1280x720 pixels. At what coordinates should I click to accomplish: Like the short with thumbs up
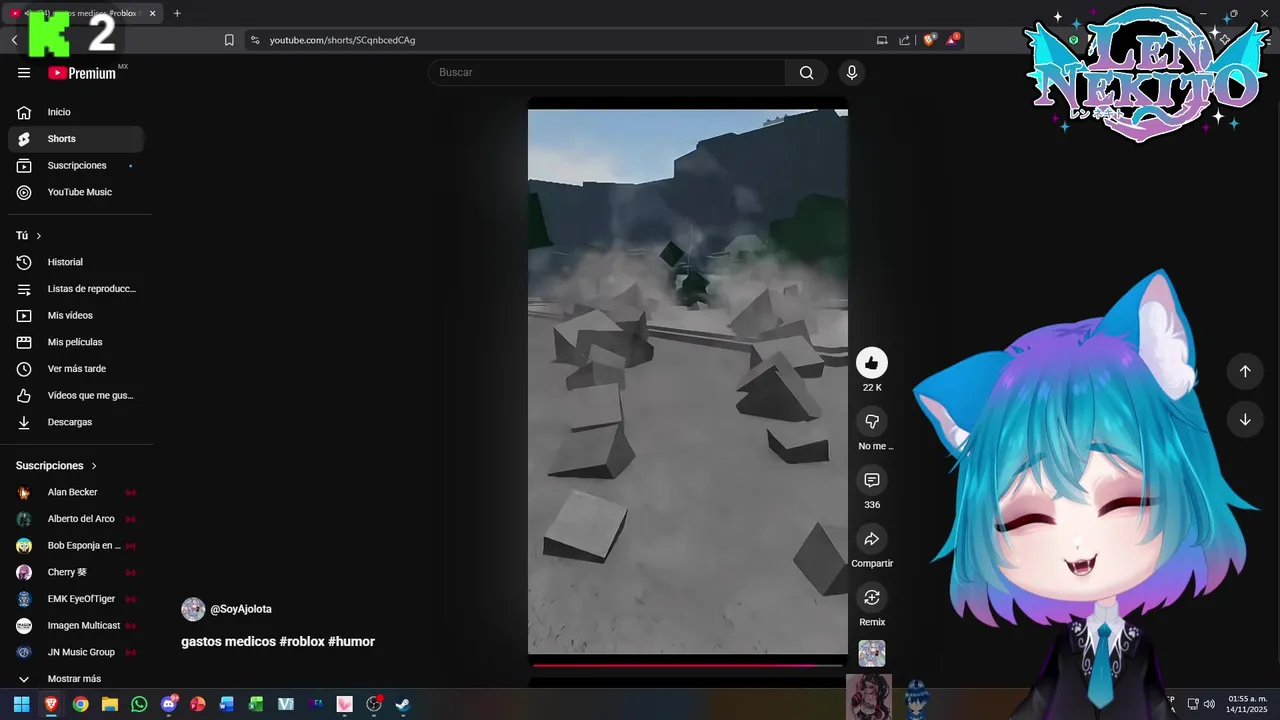tap(872, 363)
